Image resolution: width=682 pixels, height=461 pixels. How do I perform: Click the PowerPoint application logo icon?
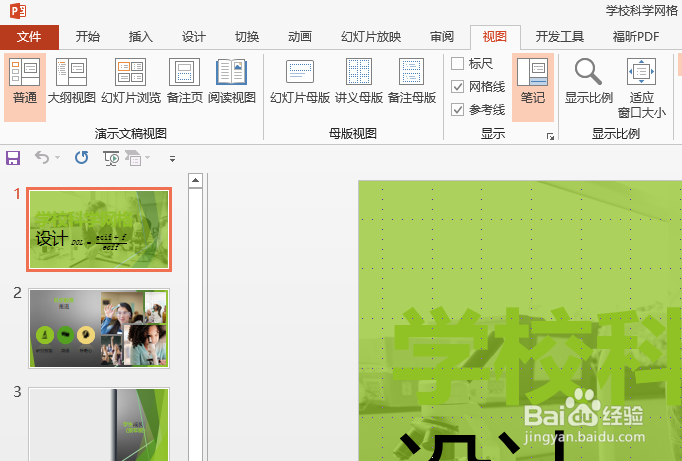18,10
